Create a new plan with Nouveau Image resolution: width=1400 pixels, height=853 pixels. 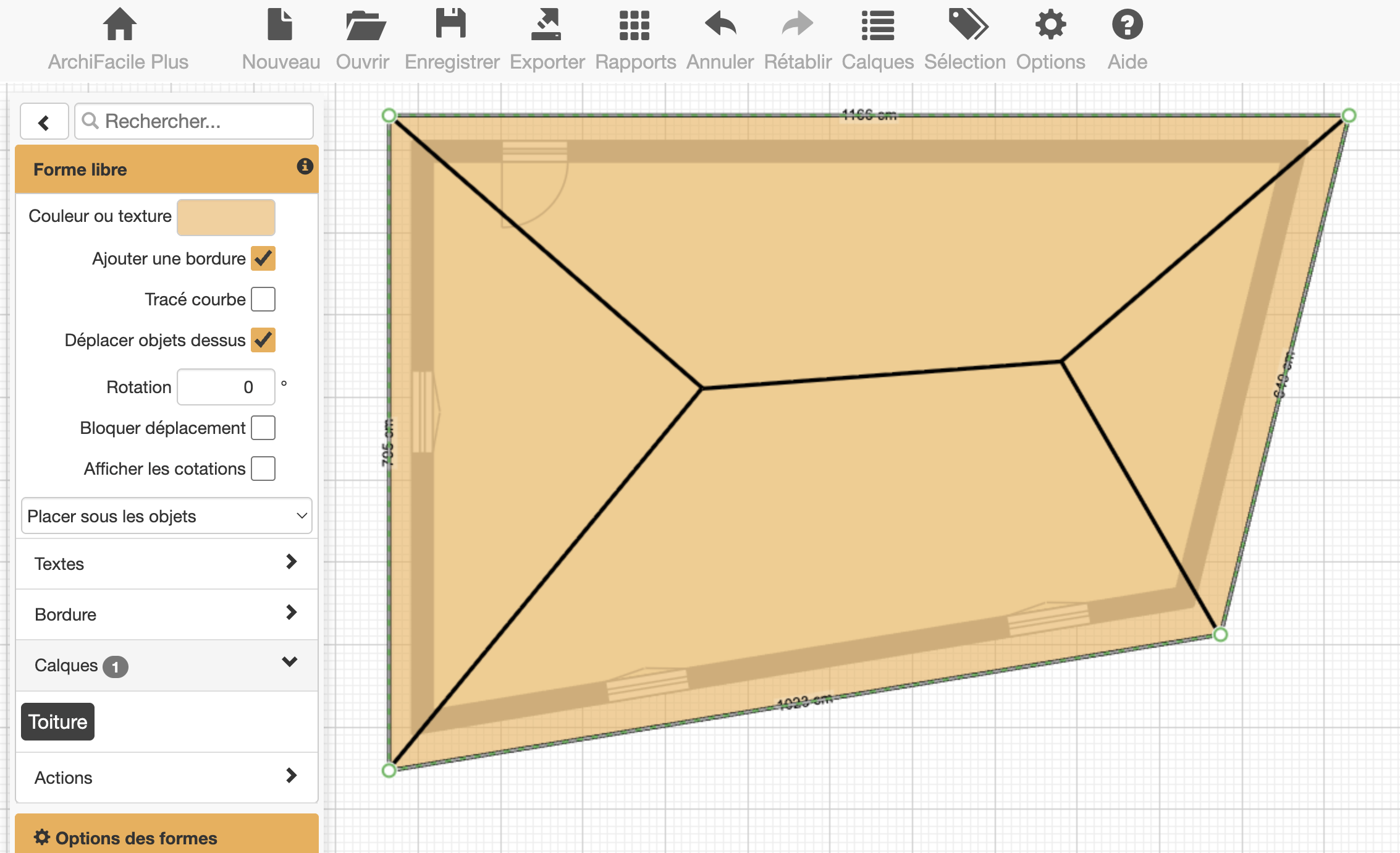click(x=280, y=25)
